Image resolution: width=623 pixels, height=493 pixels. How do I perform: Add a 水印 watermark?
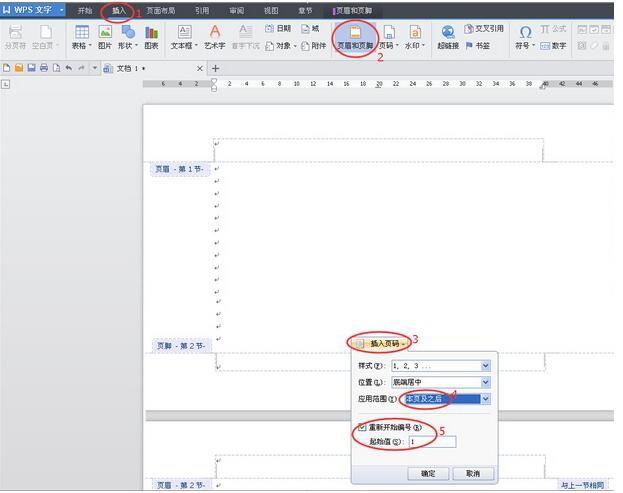point(415,37)
